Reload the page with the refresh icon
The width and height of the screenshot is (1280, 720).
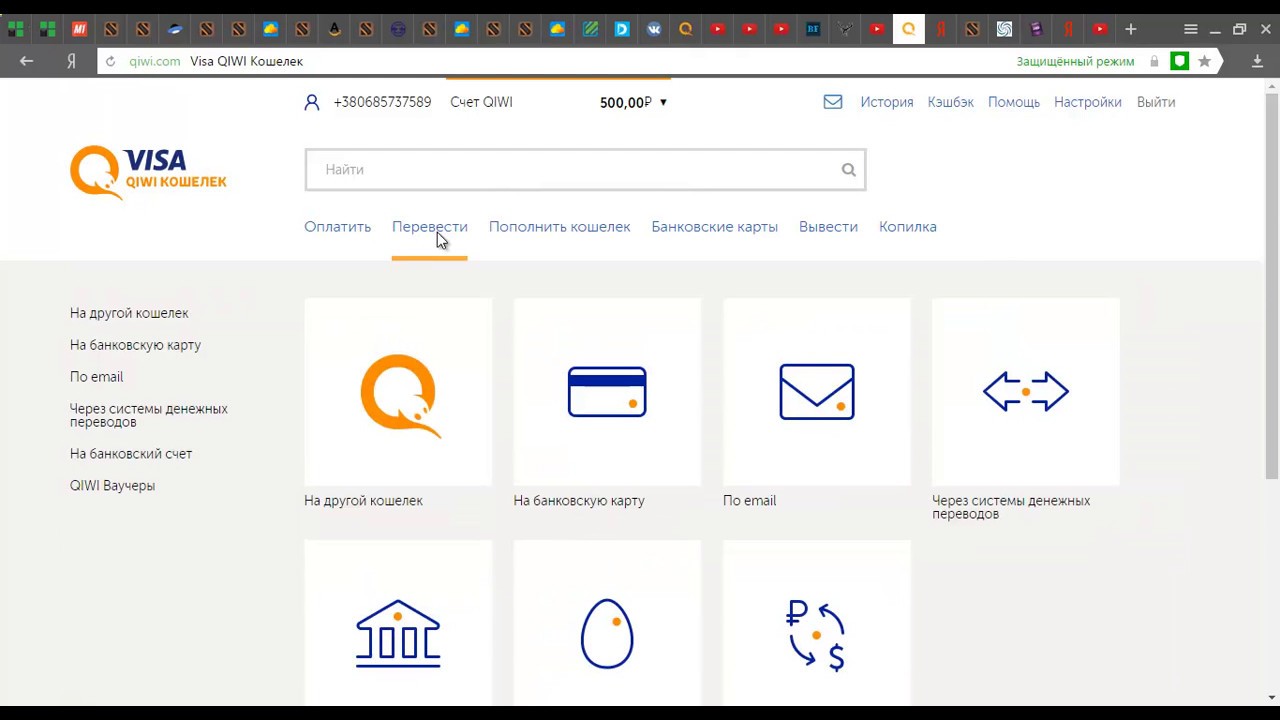point(111,61)
